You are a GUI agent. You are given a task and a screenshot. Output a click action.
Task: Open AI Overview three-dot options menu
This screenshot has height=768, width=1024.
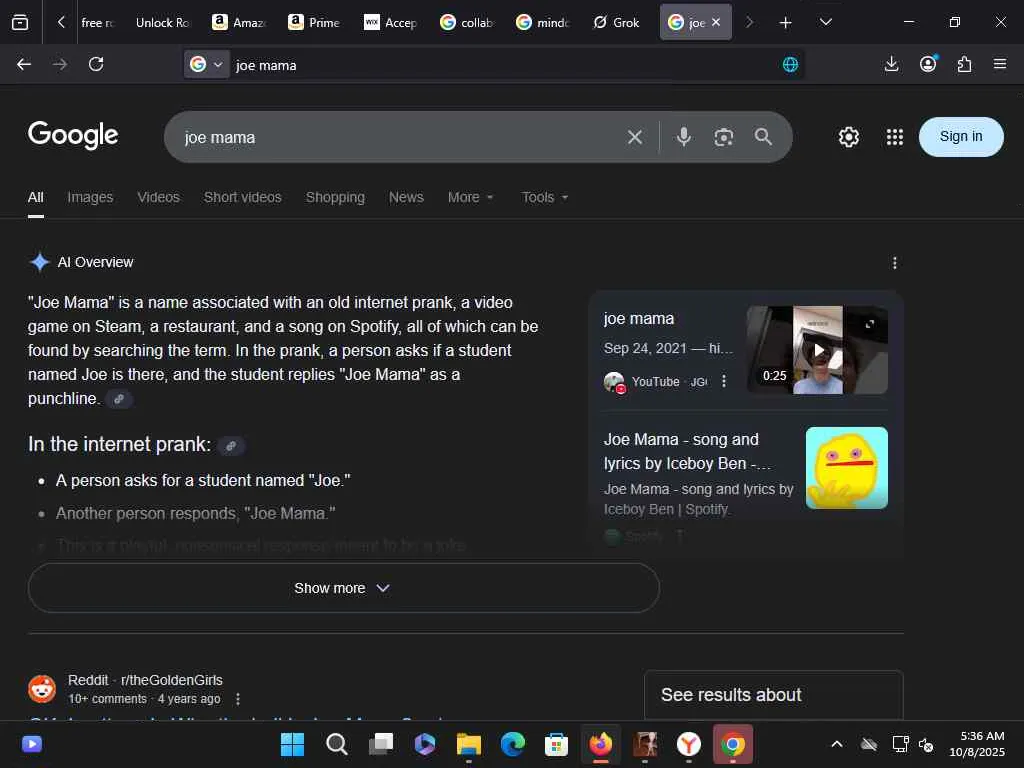point(895,263)
